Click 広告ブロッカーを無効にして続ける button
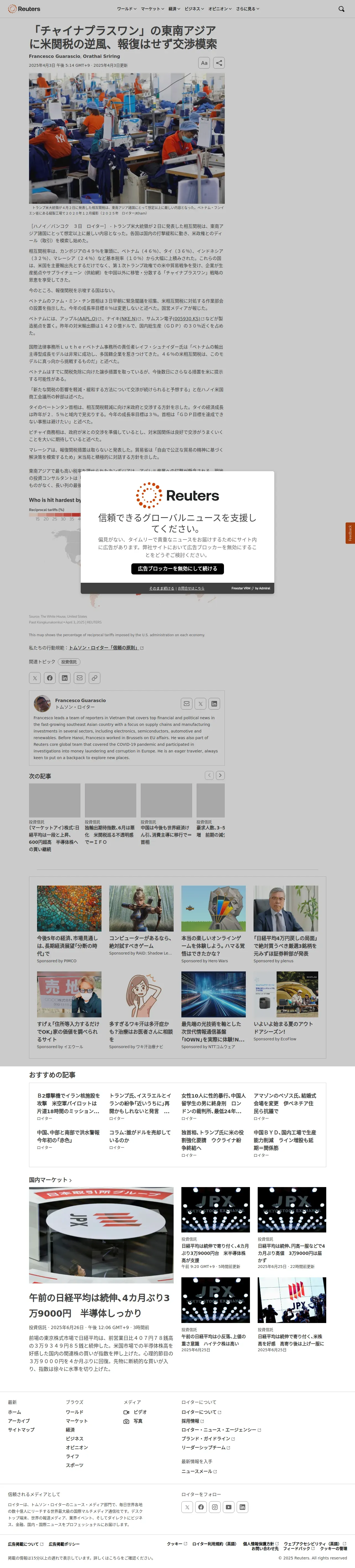Viewport: 355px width, 1568px height. [x=177, y=569]
